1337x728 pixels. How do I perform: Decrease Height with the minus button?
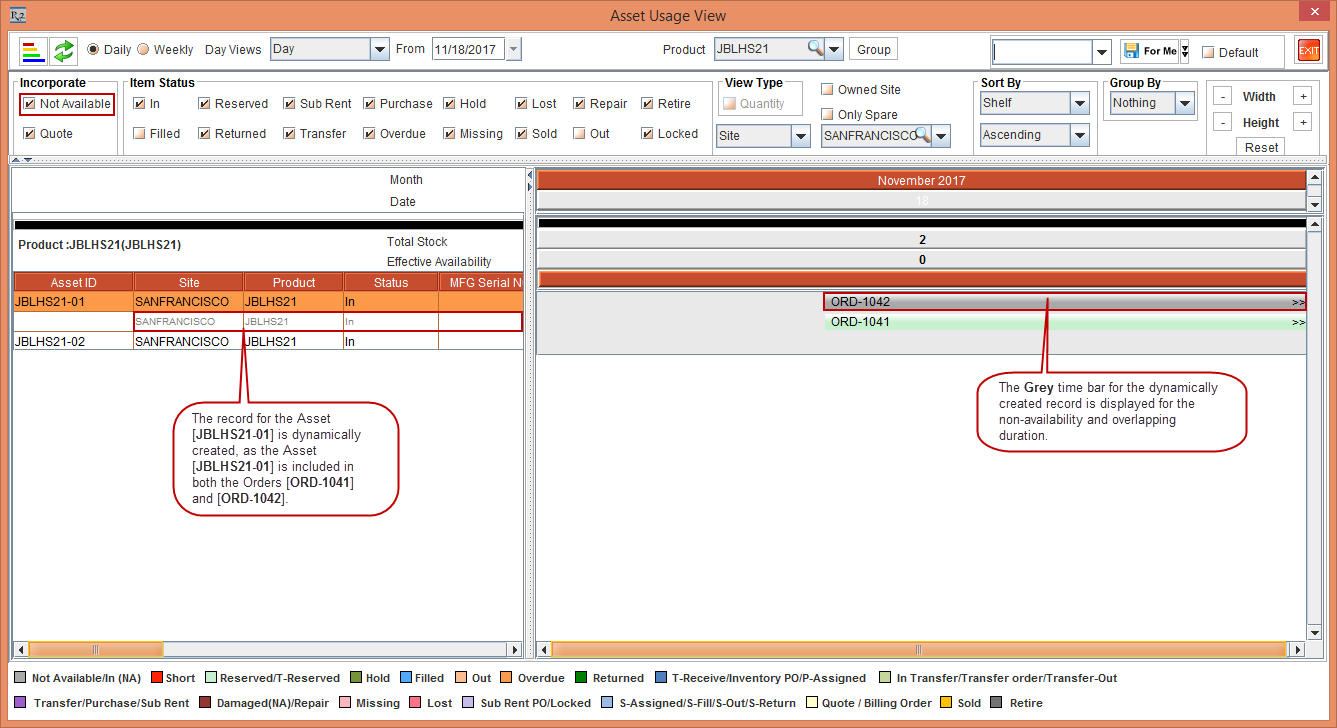pyautogui.click(x=1222, y=122)
